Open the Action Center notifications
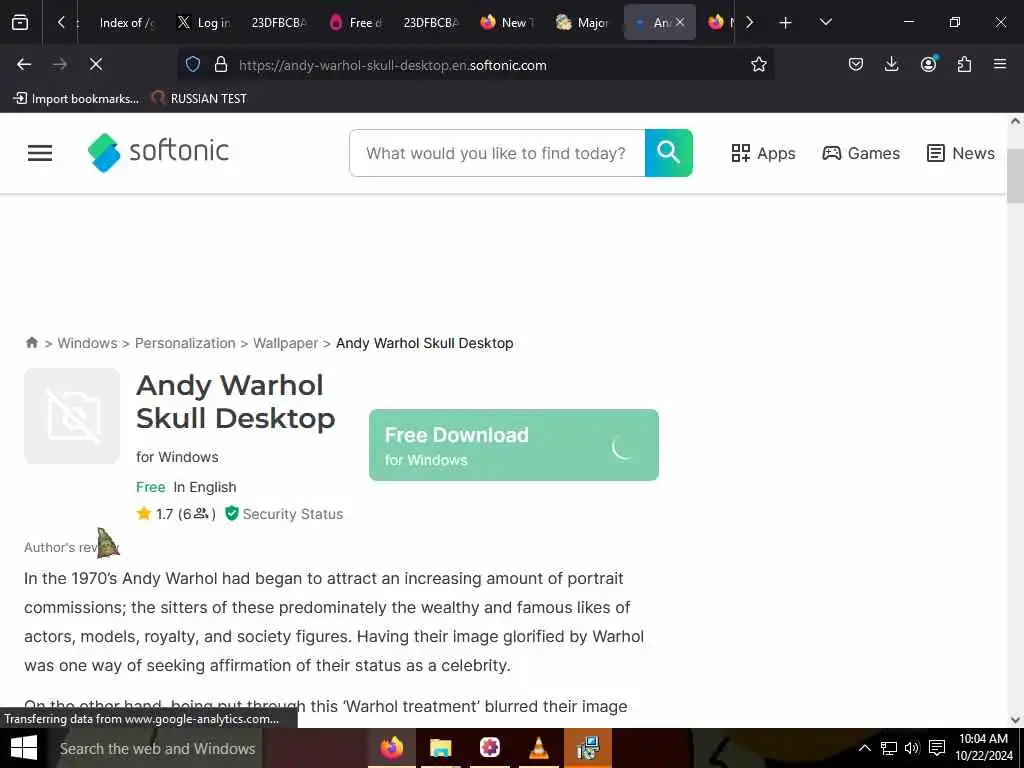Image resolution: width=1024 pixels, height=768 pixels. [937, 748]
